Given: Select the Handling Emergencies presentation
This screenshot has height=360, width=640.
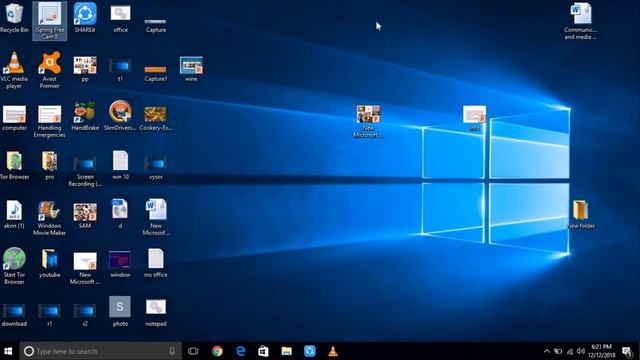Looking at the screenshot, I should (x=49, y=121).
